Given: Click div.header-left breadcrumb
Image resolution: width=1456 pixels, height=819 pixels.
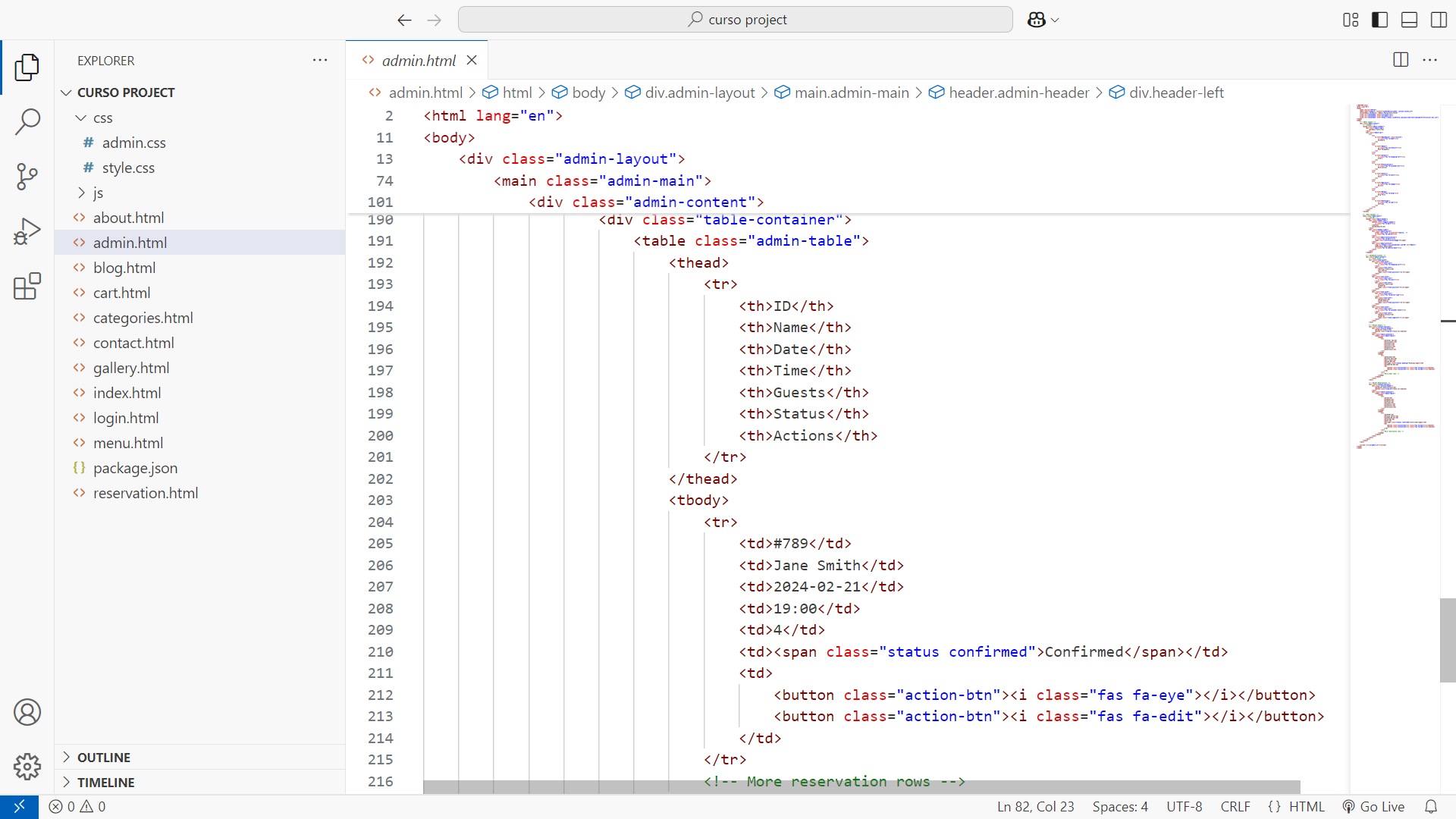Looking at the screenshot, I should 1167,93.
